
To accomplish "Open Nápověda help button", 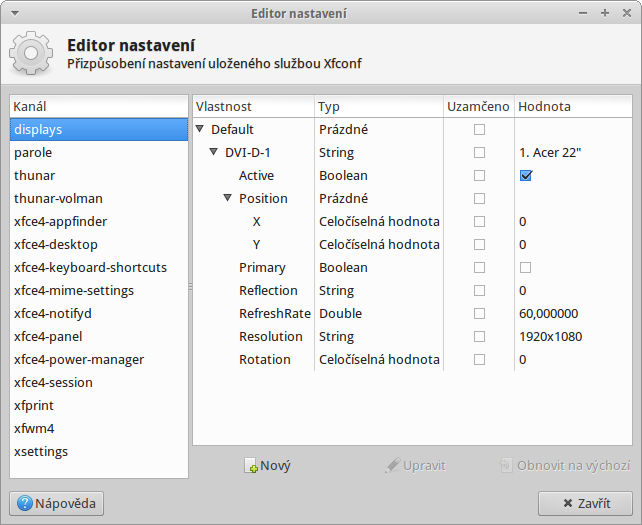I will pyautogui.click(x=57, y=503).
